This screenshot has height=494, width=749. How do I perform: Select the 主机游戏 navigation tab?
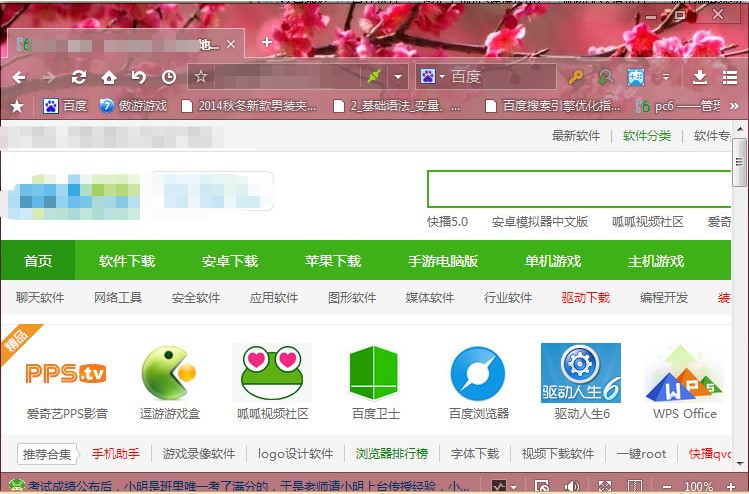point(656,261)
